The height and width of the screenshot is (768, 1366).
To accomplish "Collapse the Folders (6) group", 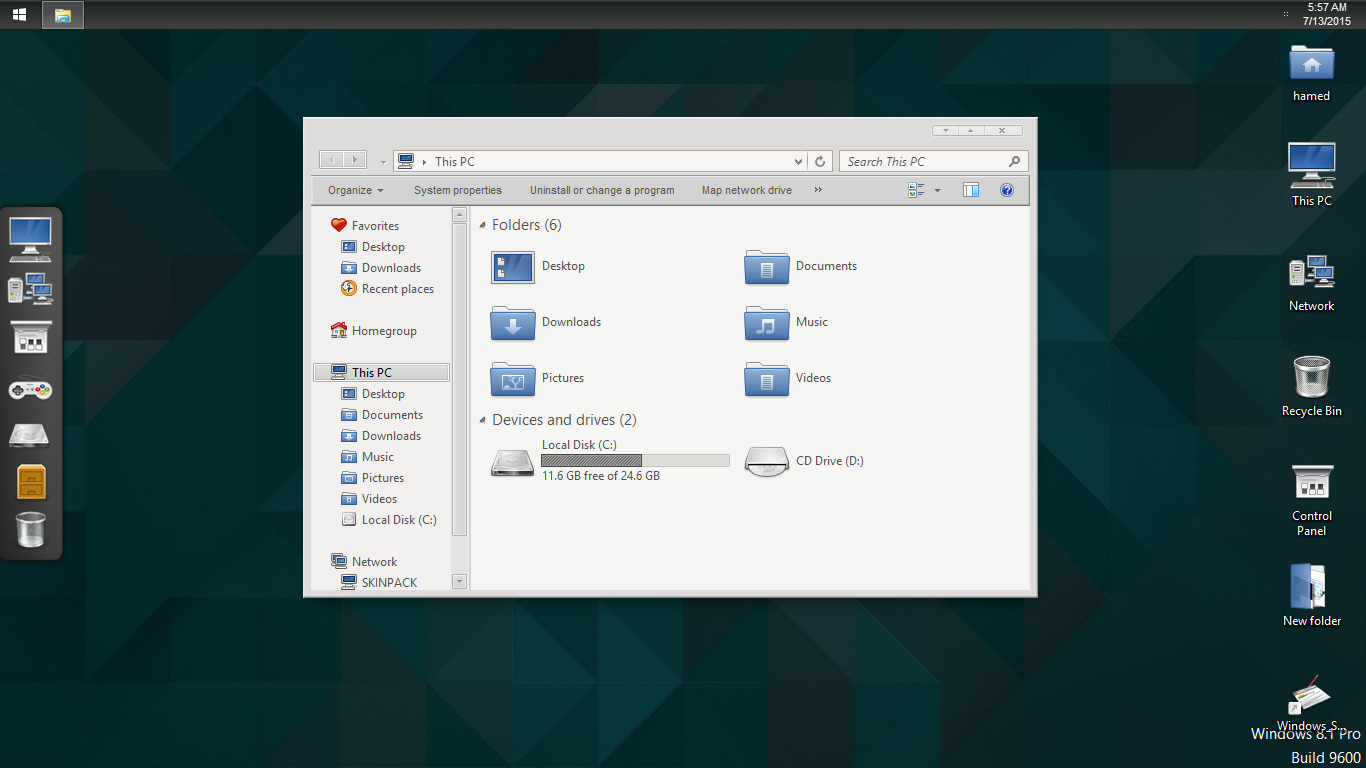I will pyautogui.click(x=483, y=226).
